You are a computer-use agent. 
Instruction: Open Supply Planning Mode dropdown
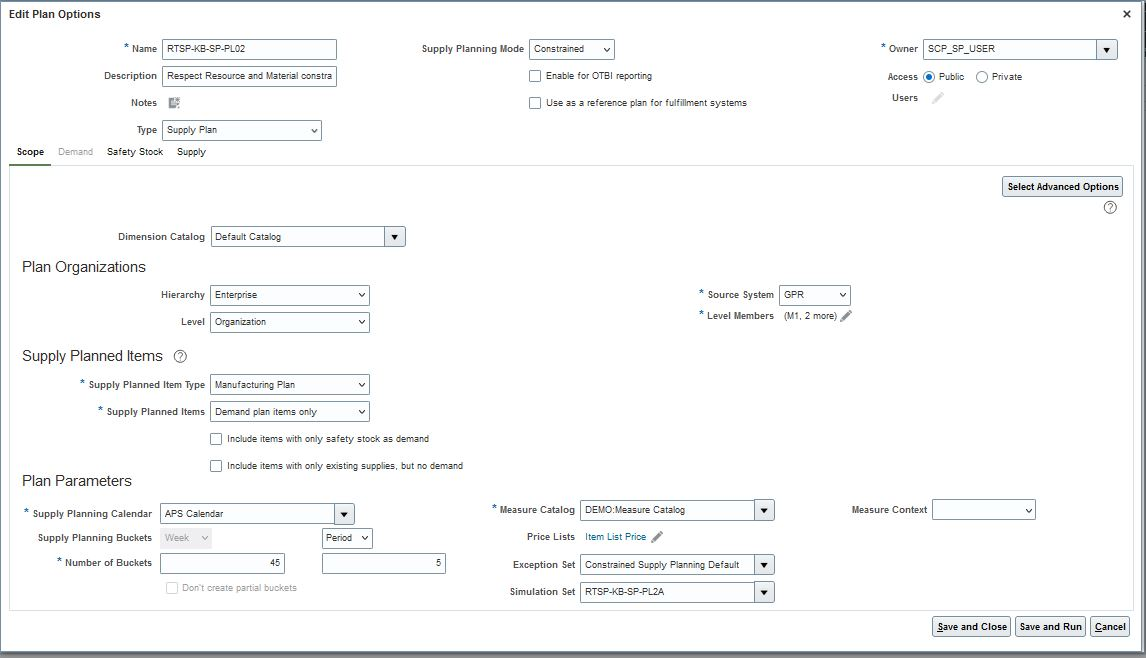point(572,49)
